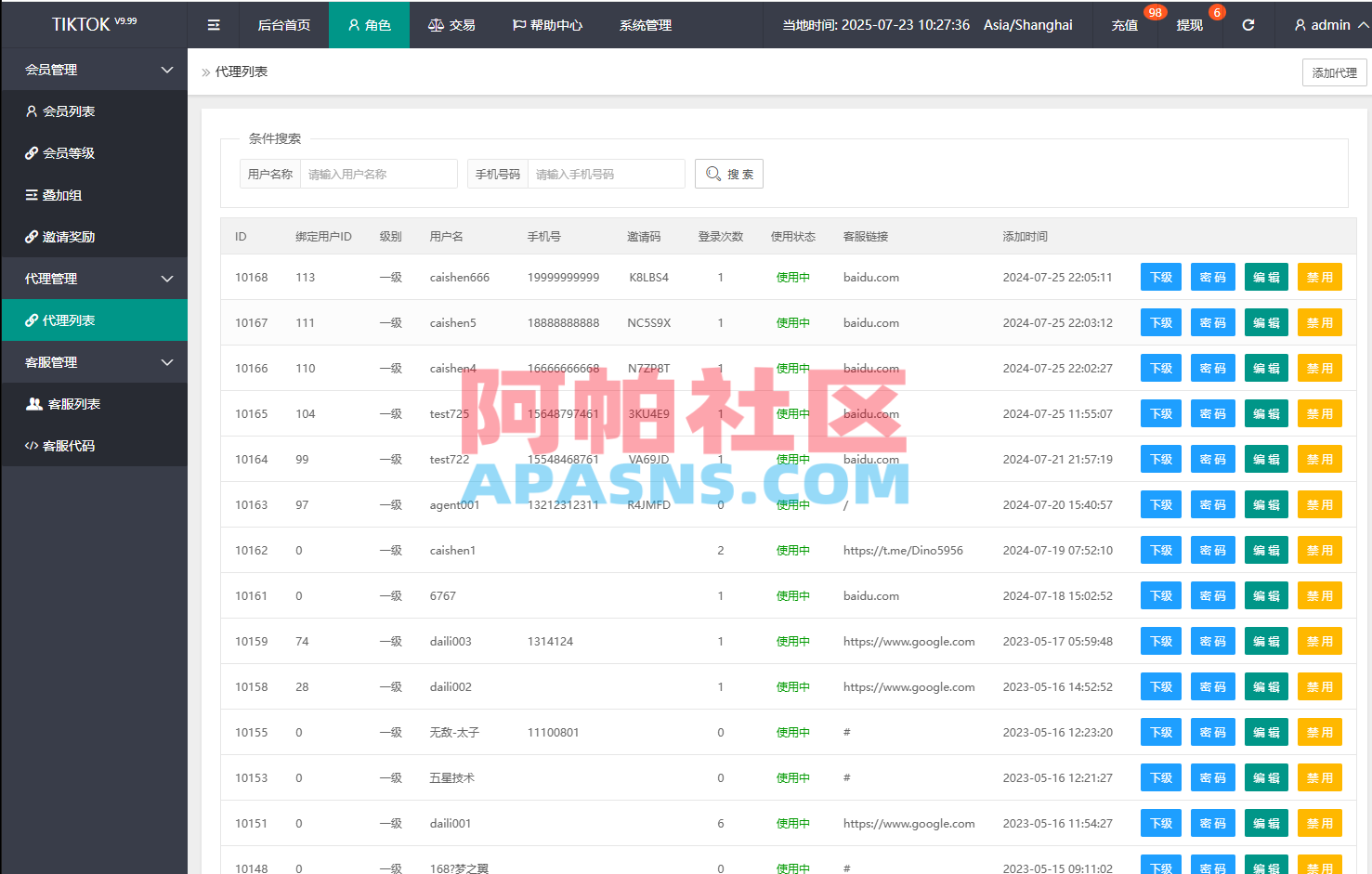Open the admin user dropdown
1372x874 pixels.
coord(1330,25)
